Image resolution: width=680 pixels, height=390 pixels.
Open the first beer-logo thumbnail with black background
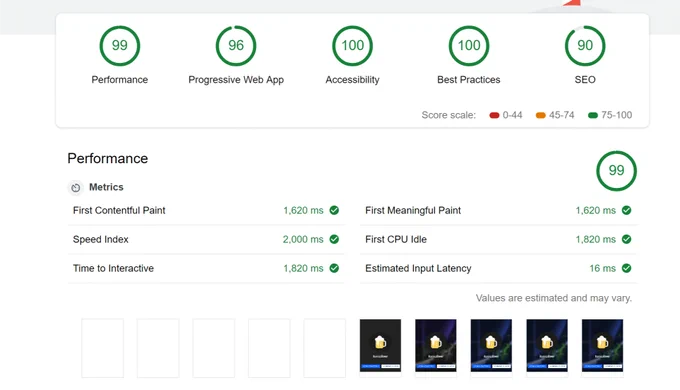pos(380,346)
